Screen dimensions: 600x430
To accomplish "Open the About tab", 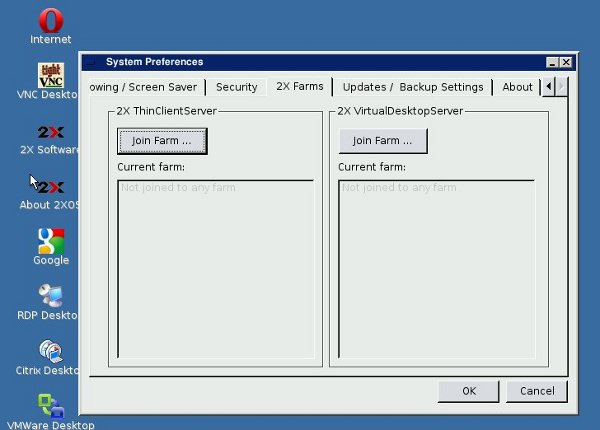I will [517, 87].
